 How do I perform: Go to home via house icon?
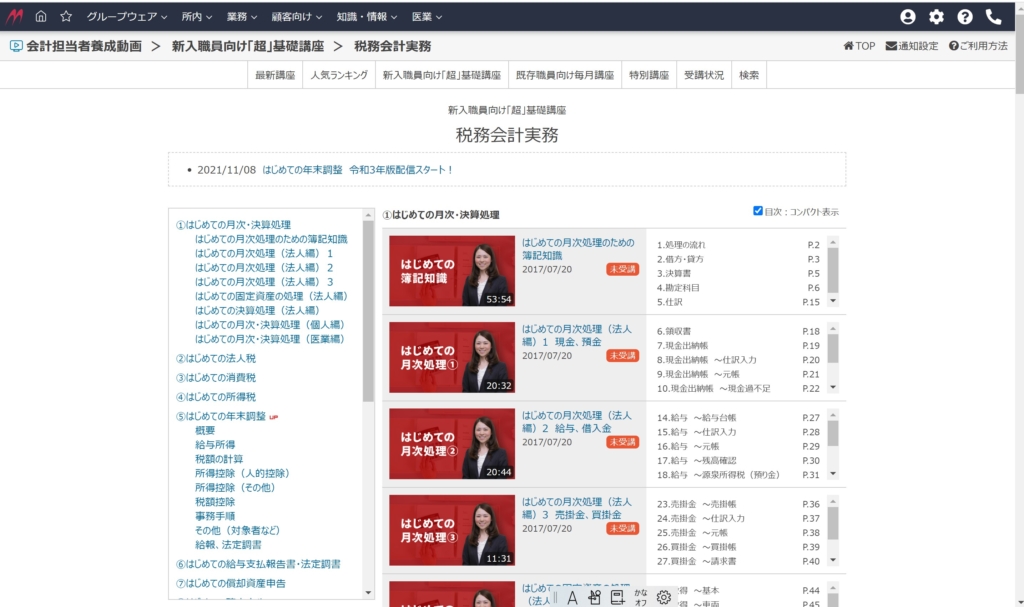point(41,16)
